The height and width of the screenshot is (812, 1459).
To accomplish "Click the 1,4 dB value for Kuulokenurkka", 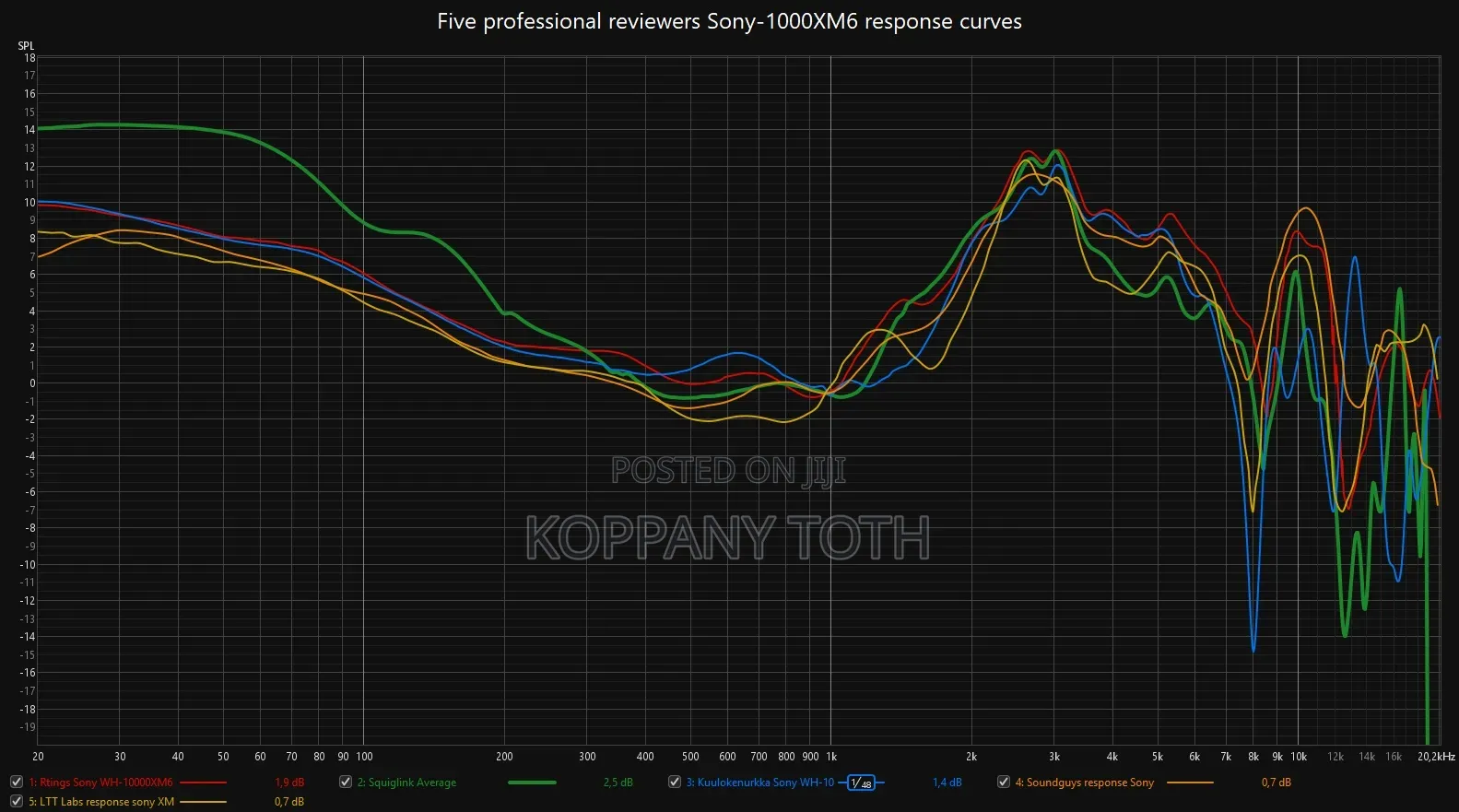I will [947, 783].
